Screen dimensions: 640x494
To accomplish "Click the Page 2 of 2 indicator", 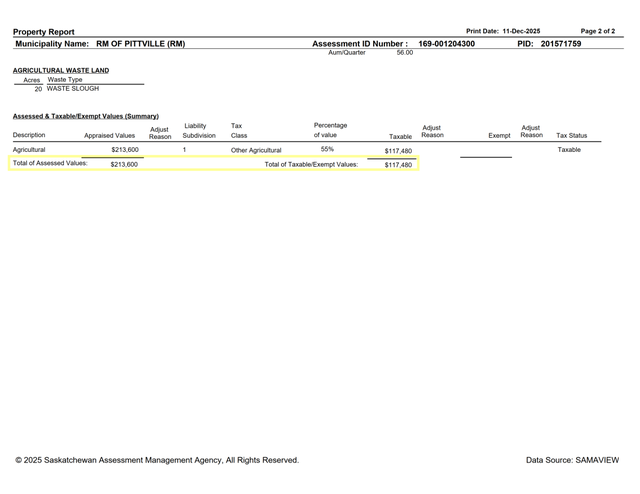I will [x=598, y=32].
